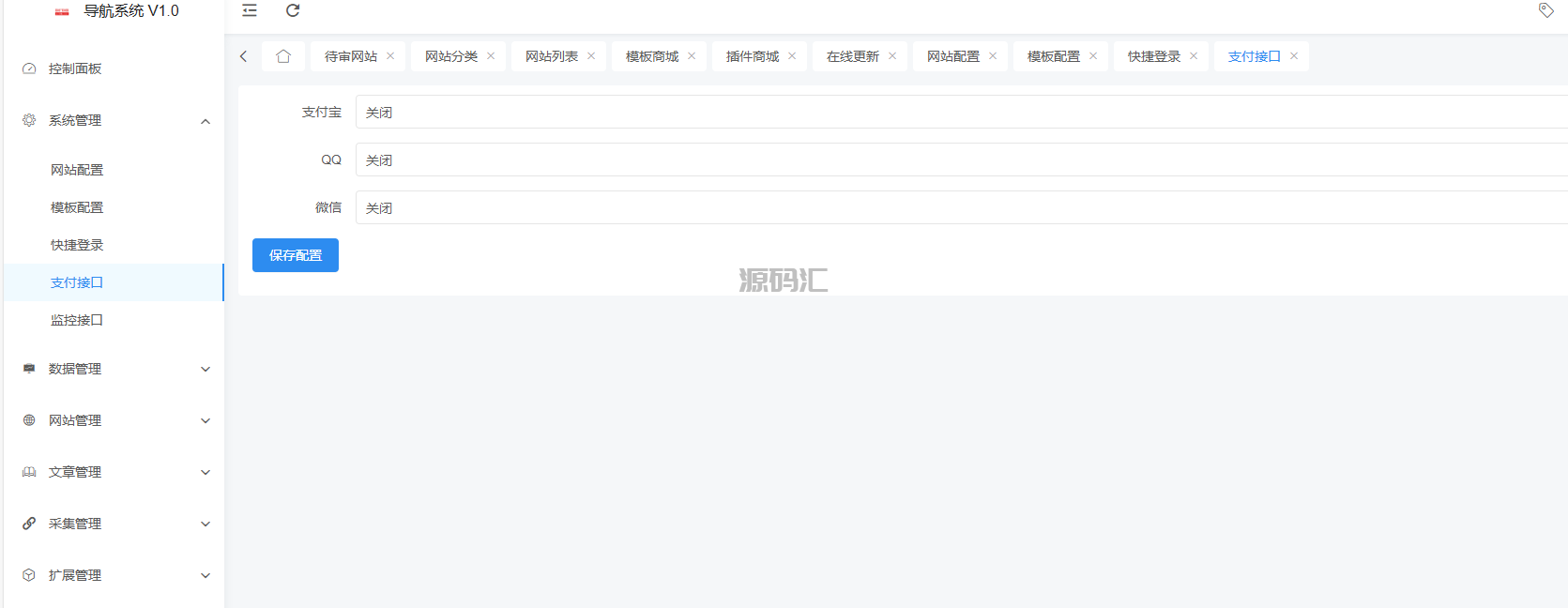This screenshot has height=608, width=1568.
Task: Expand the 扩展管理 menu chevron
Action: [206, 575]
